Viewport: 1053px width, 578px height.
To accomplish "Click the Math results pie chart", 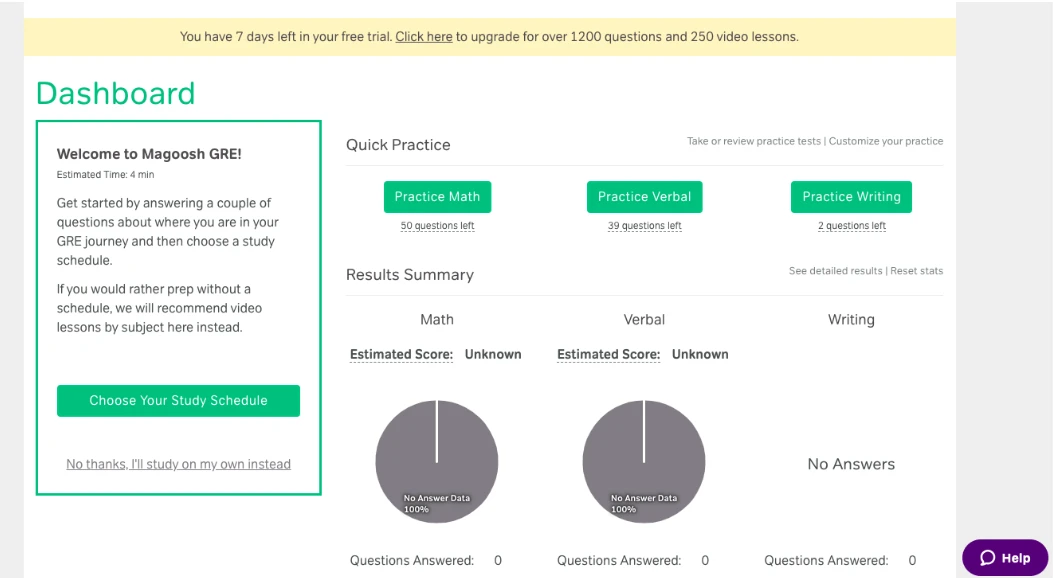I will 436,461.
